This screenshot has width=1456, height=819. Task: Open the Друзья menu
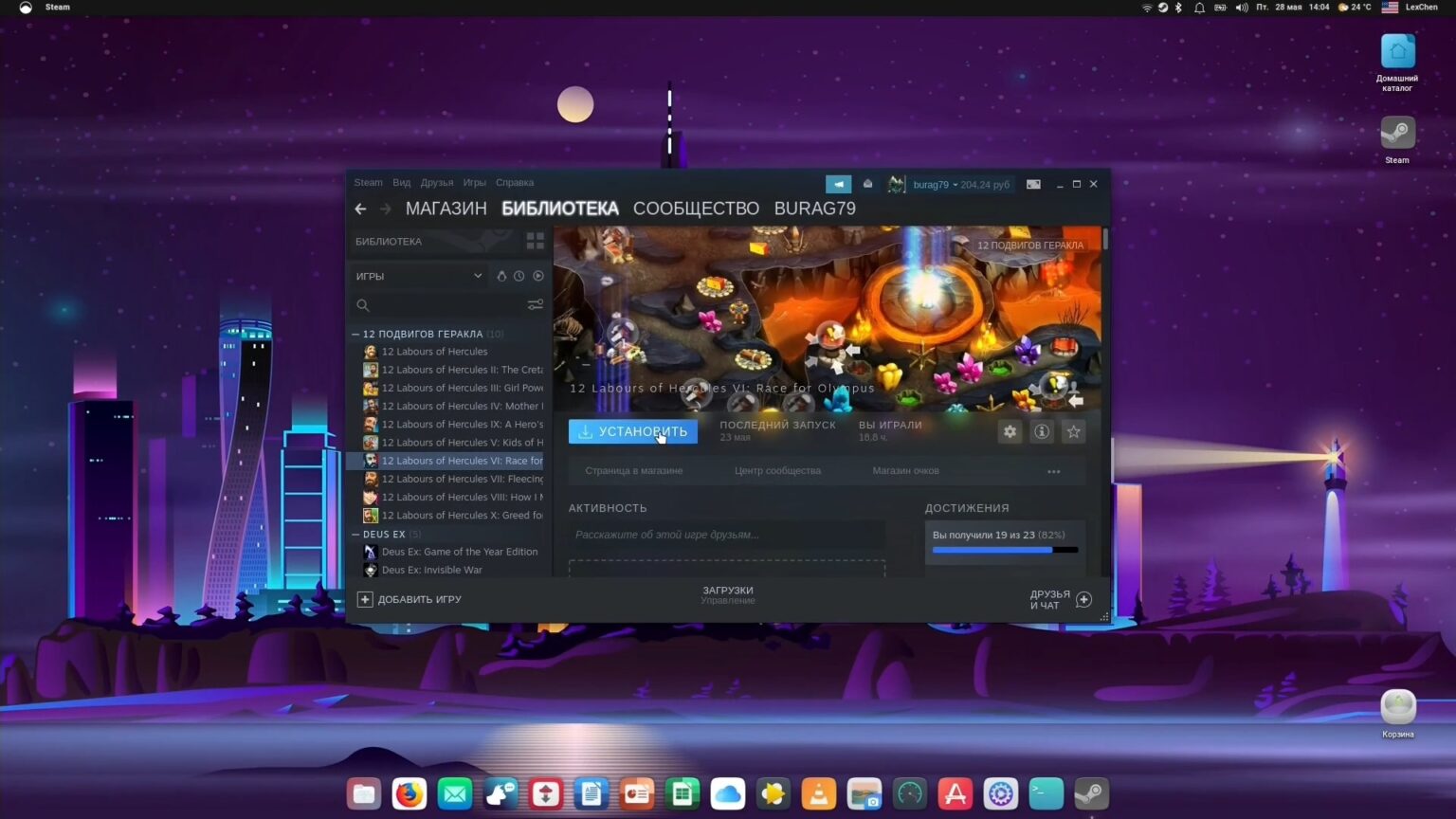[437, 183]
